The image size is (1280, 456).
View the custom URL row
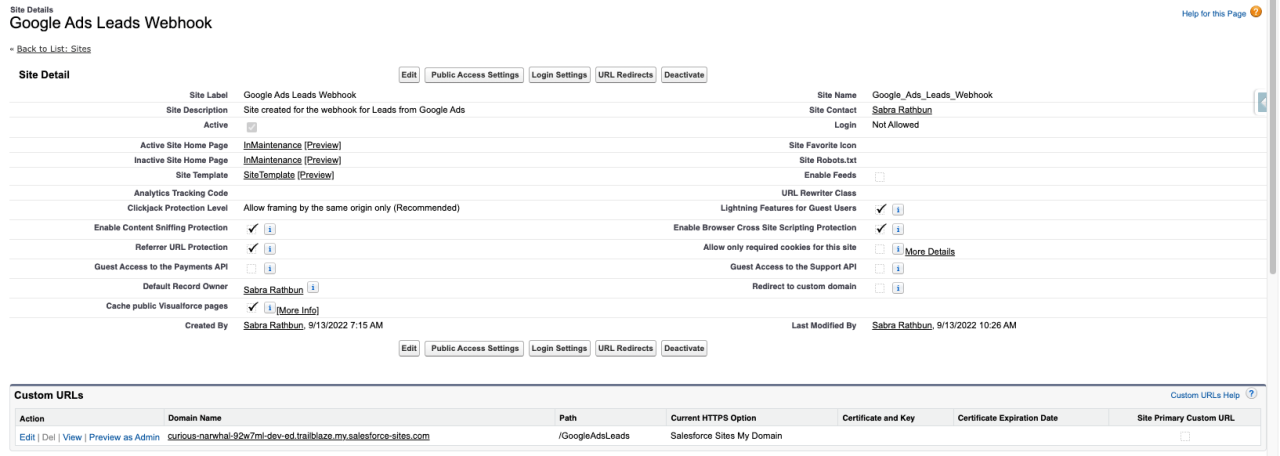click(72, 437)
